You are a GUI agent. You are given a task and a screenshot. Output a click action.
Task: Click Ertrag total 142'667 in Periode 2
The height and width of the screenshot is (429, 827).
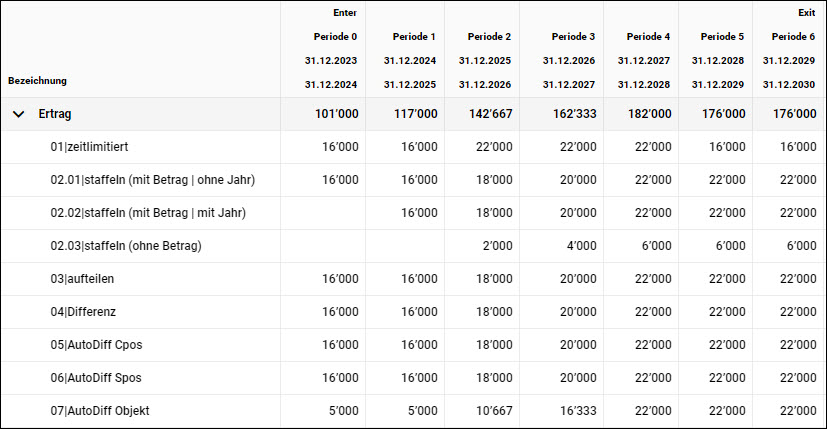[x=491, y=114]
